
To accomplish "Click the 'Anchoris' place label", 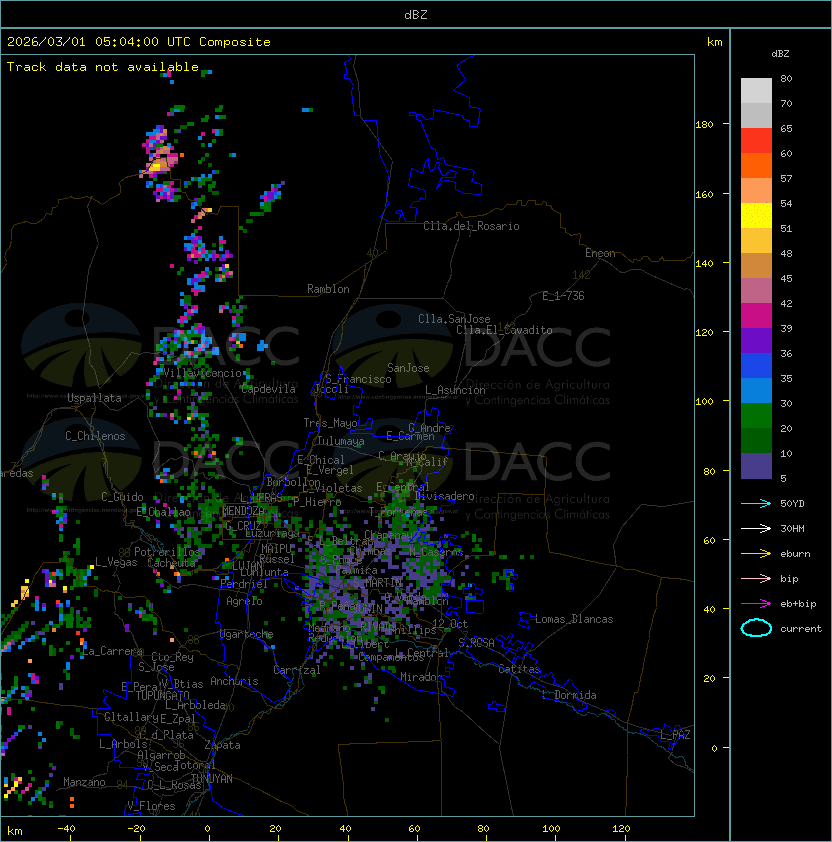I will pos(234,681).
